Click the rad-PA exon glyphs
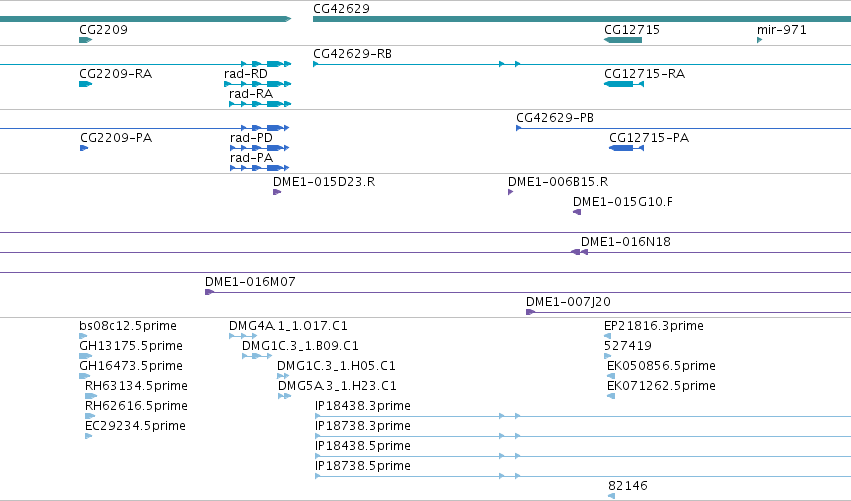851x501 pixels. [x=259, y=168]
